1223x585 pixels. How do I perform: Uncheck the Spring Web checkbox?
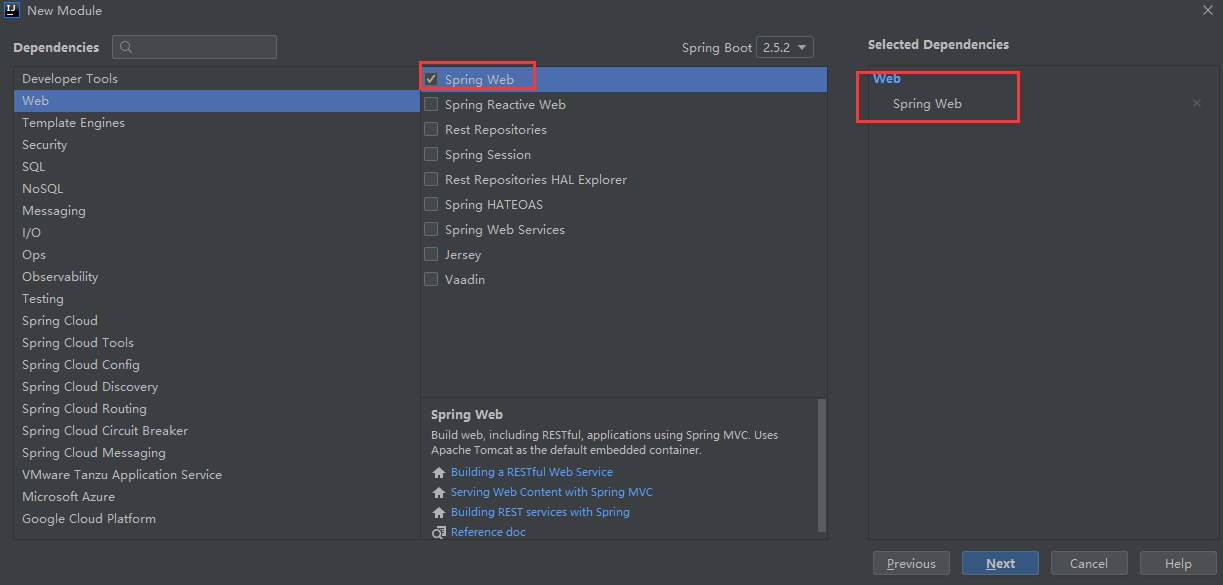(431, 79)
